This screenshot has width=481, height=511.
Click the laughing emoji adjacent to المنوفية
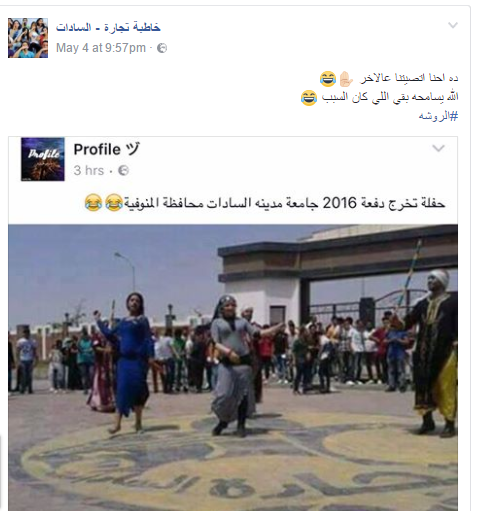point(114,202)
